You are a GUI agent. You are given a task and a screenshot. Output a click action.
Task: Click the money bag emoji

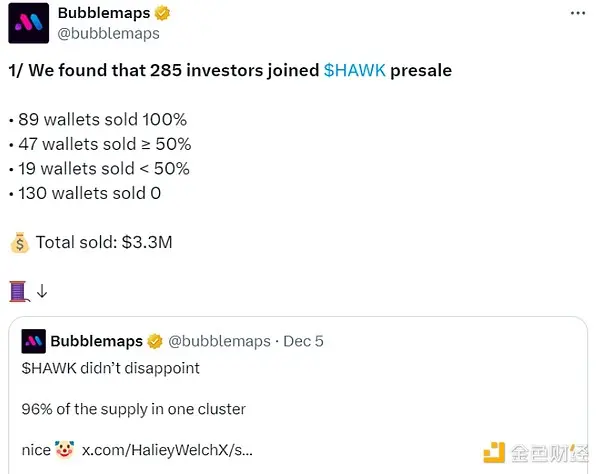click(x=19, y=242)
